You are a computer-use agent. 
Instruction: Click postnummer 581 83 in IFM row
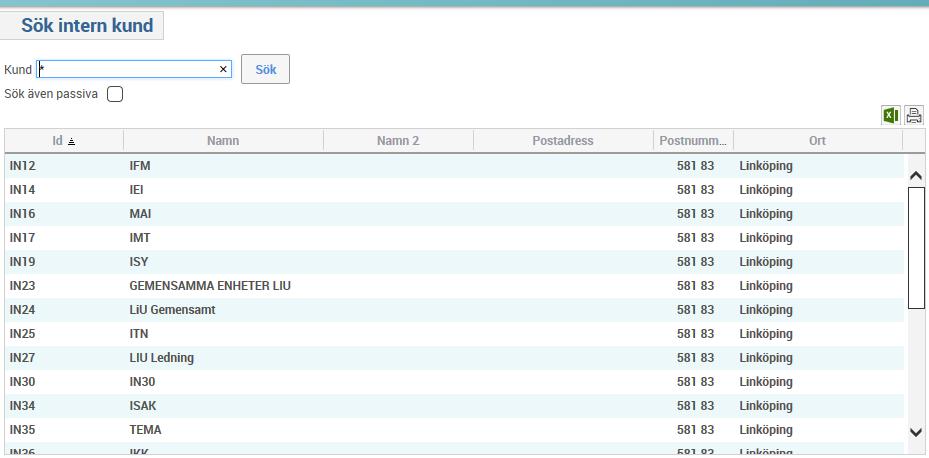tap(696, 166)
